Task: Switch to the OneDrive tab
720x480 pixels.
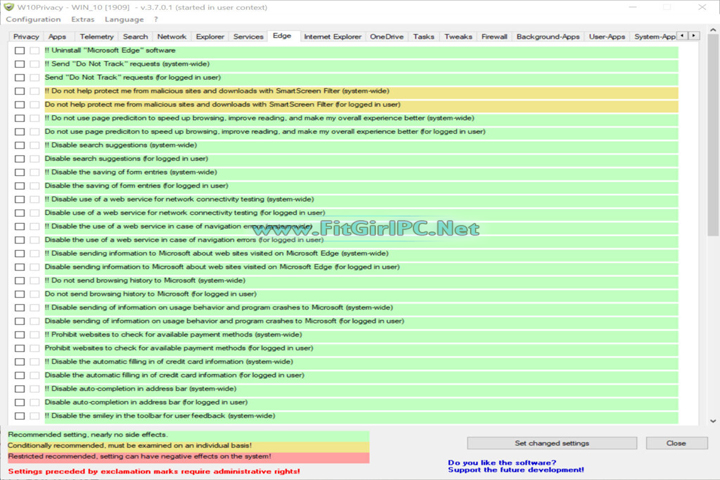Action: (x=386, y=36)
